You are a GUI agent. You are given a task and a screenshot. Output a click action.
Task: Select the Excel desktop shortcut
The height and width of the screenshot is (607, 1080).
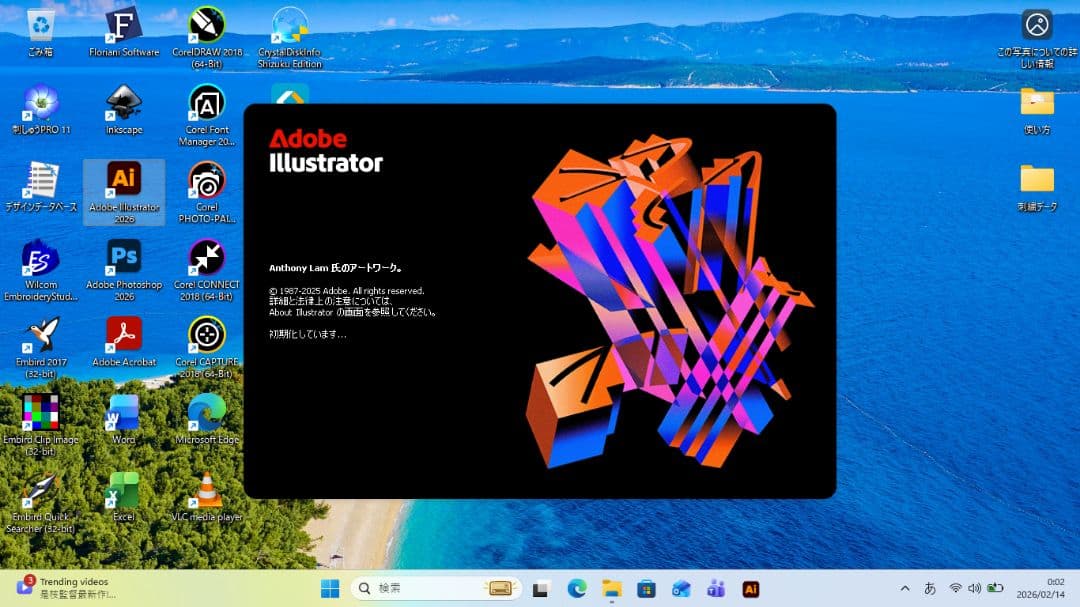(x=124, y=490)
